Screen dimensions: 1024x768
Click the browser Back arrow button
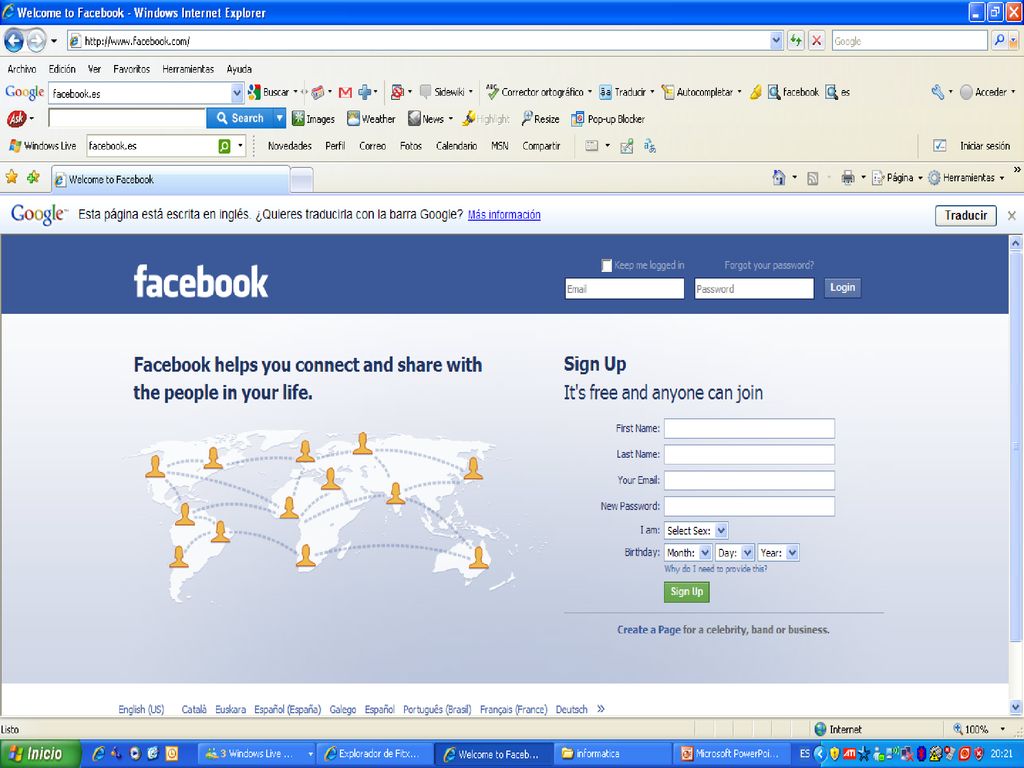click(x=14, y=41)
